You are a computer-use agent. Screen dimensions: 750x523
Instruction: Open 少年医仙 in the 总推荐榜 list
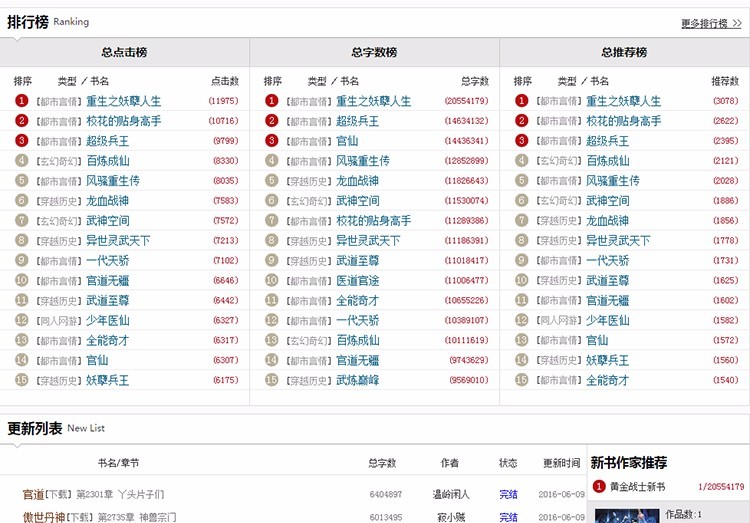[608, 321]
